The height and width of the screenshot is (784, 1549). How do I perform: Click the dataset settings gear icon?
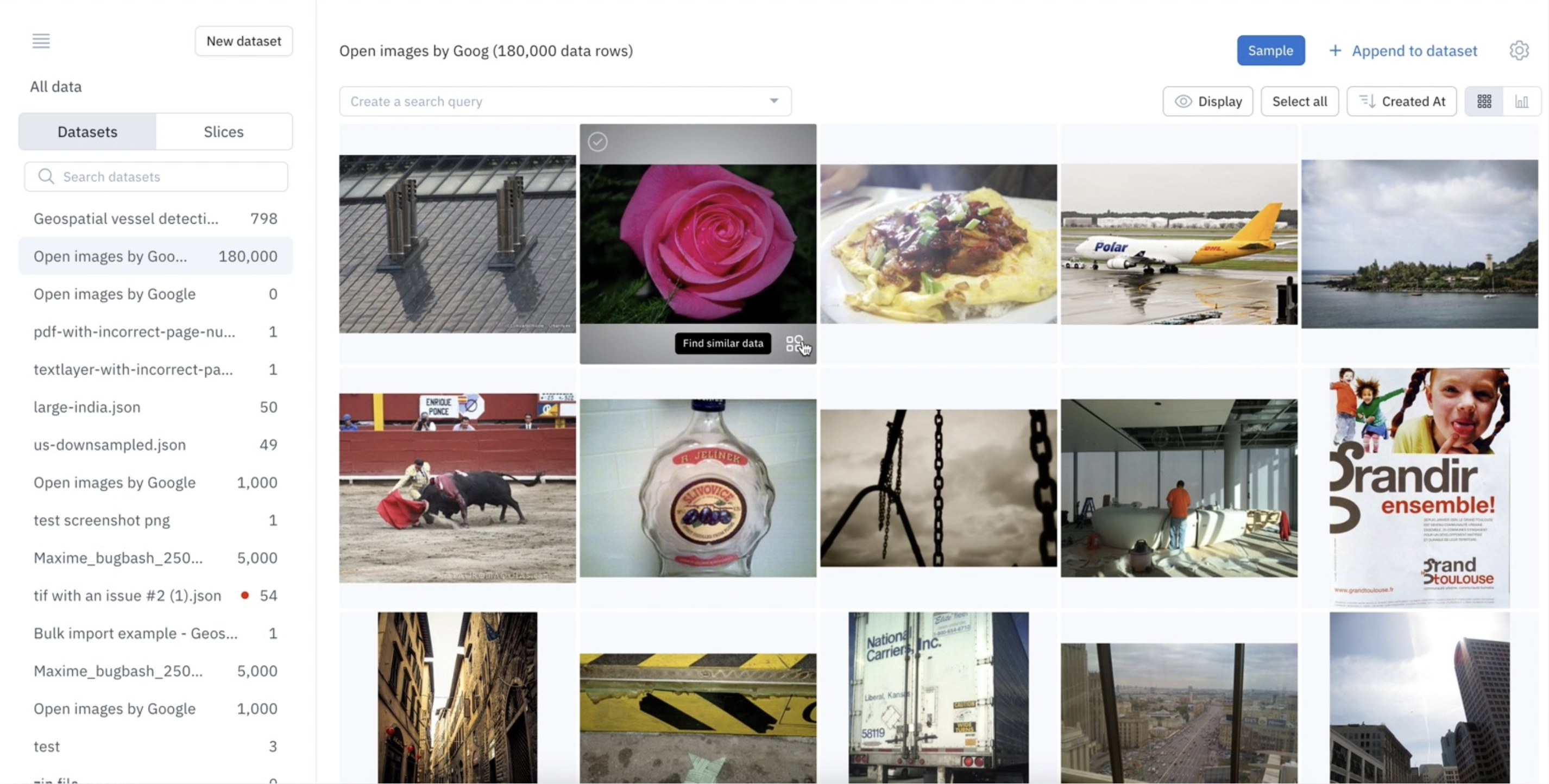(1518, 50)
